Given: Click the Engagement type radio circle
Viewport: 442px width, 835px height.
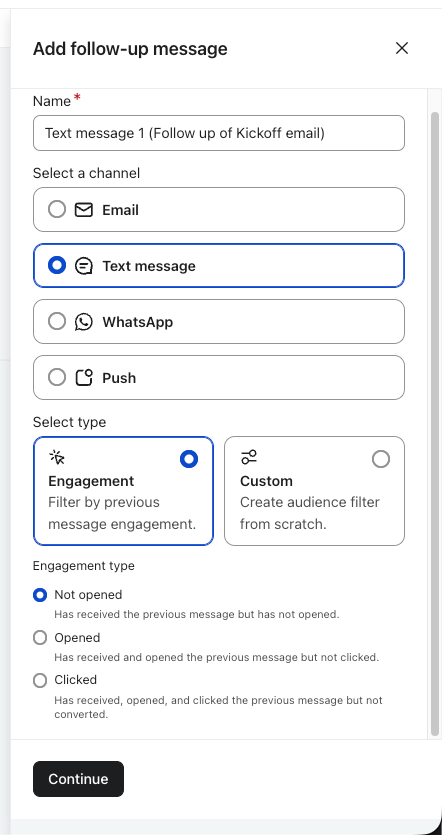Looking at the screenshot, I should pos(189,459).
